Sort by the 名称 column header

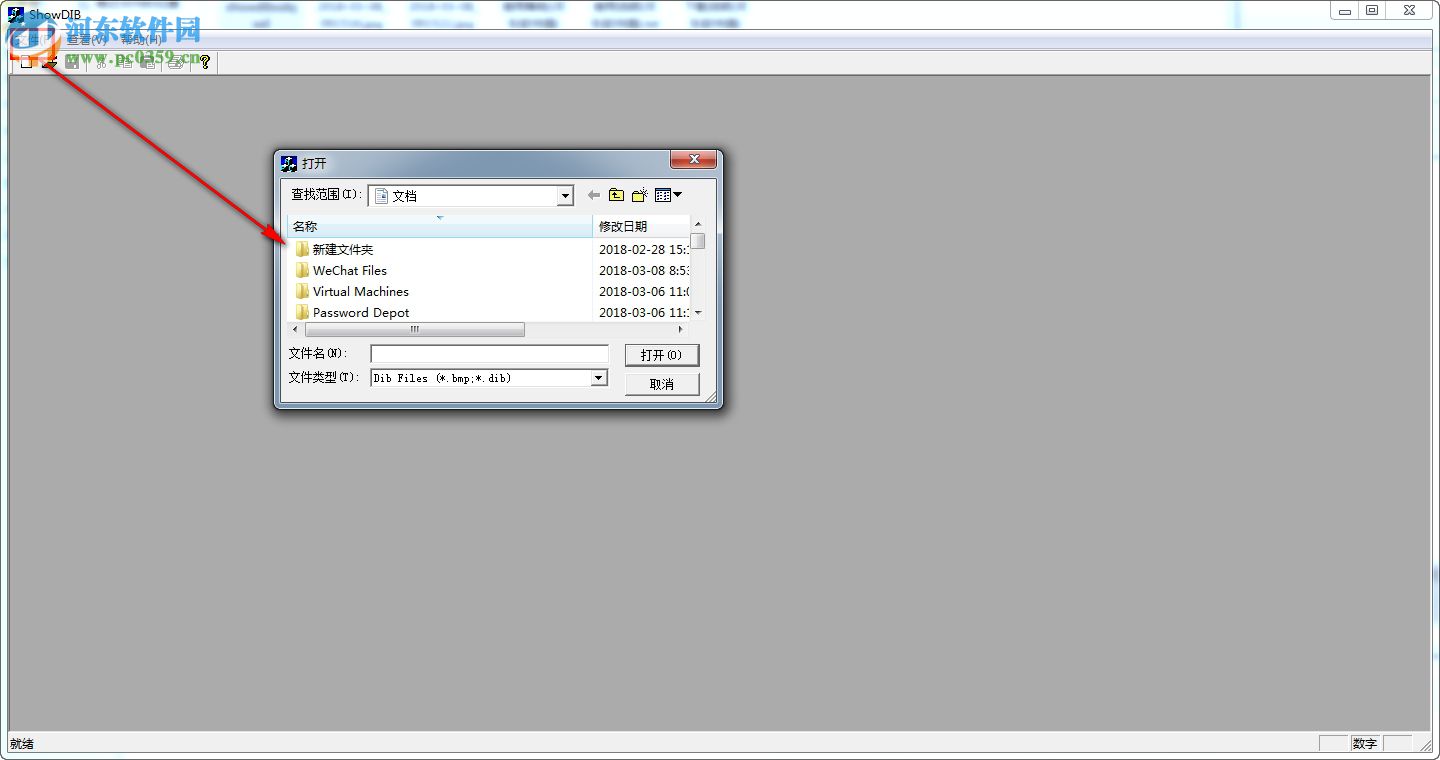440,226
